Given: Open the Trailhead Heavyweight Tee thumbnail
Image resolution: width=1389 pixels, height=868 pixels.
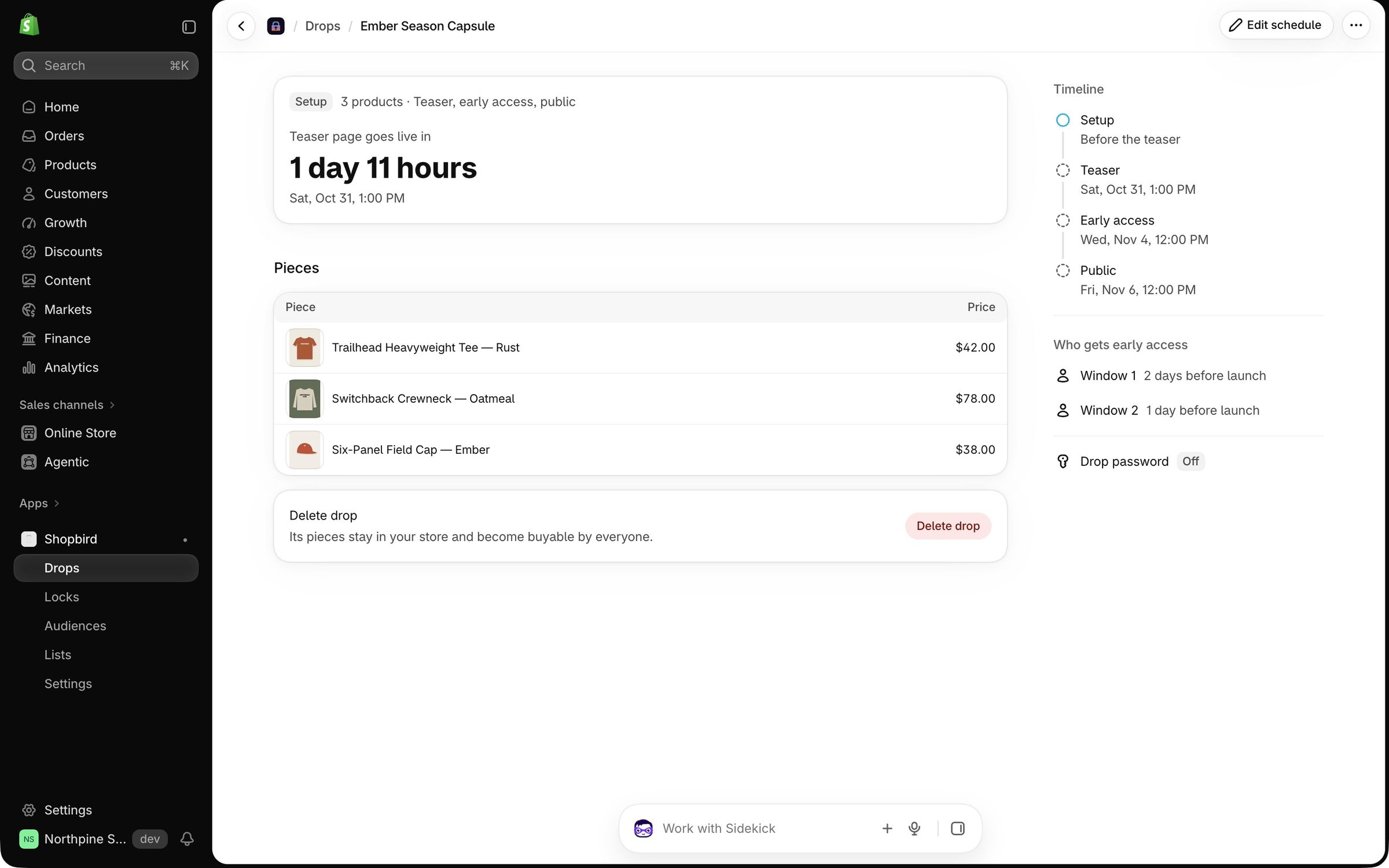Looking at the screenshot, I should click(x=304, y=348).
